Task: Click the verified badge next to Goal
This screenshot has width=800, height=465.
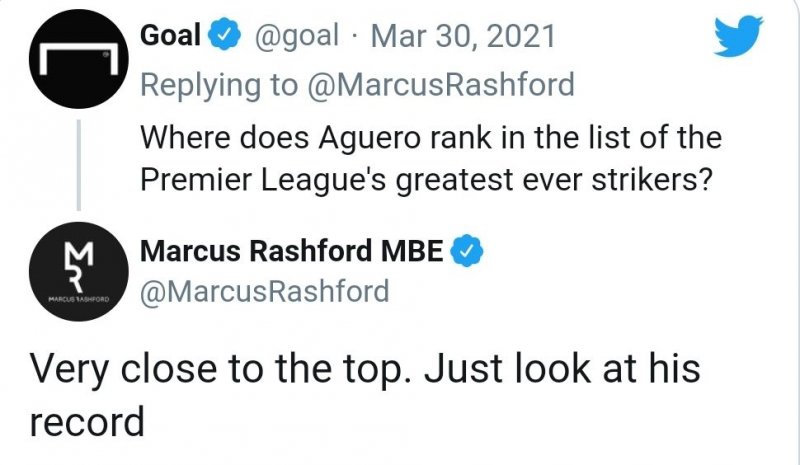Action: coord(225,38)
